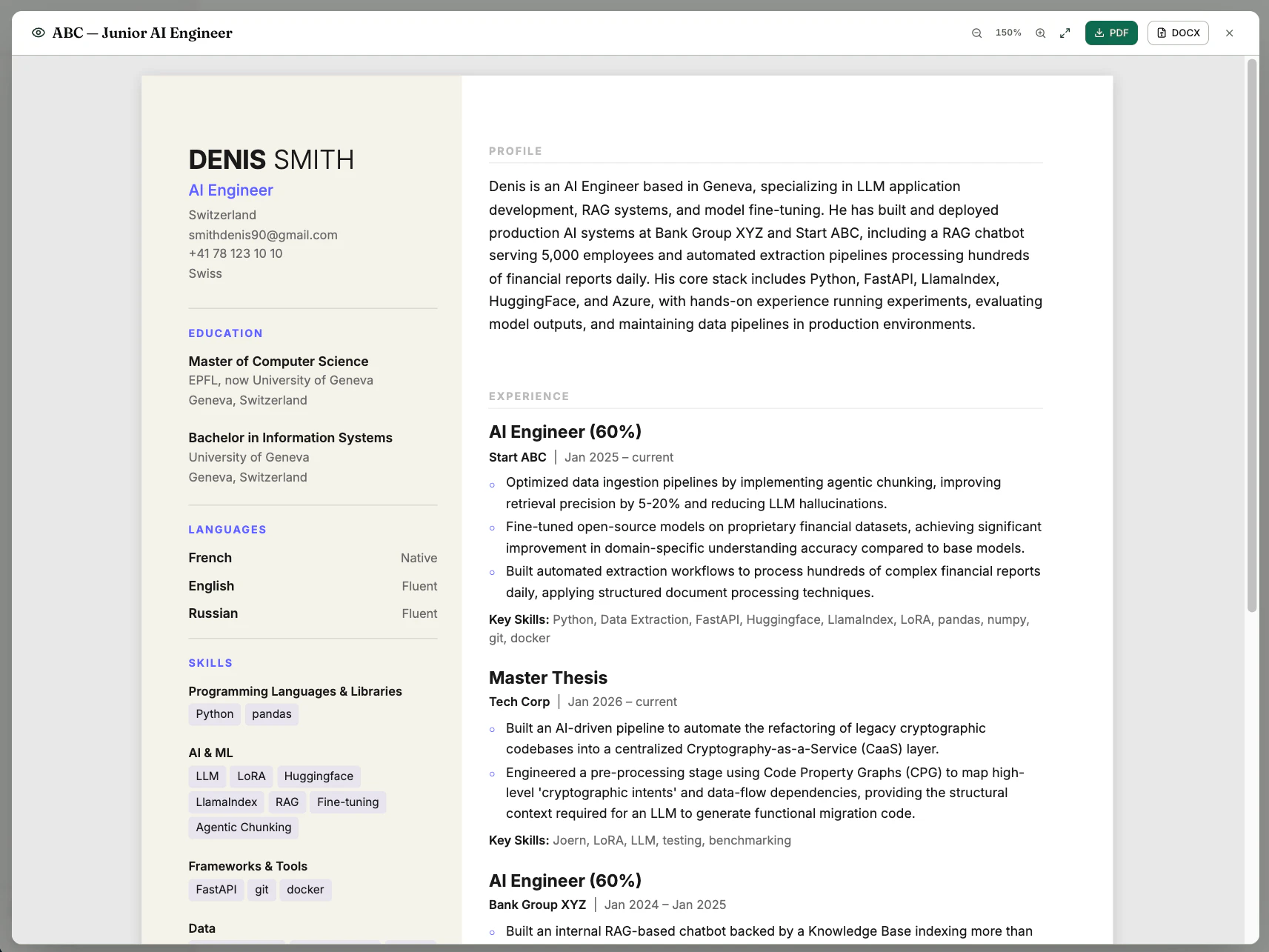Click the 'LlamaIndex' skill tag

pyautogui.click(x=227, y=802)
